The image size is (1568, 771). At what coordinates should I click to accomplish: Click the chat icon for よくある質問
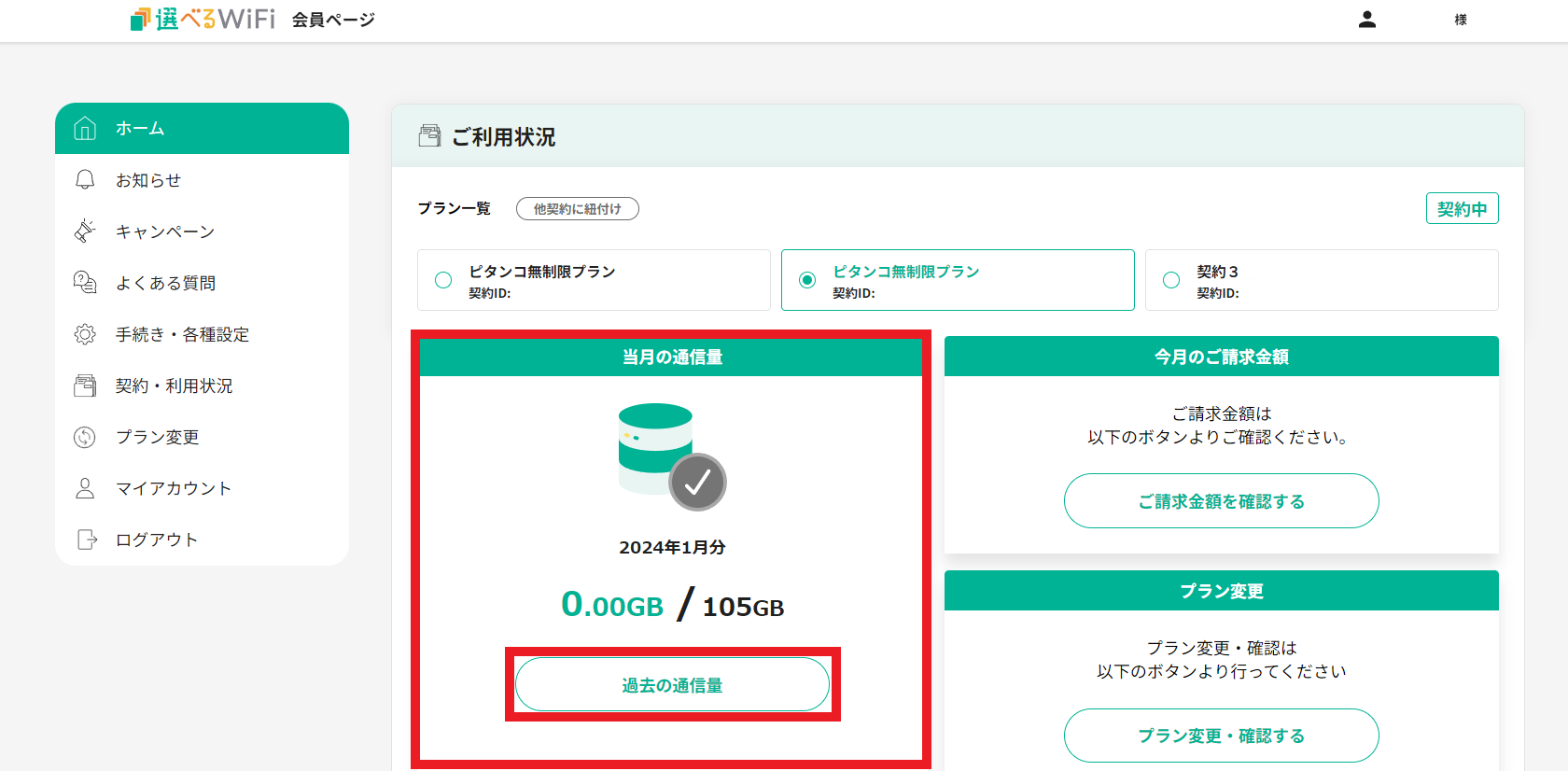click(85, 282)
